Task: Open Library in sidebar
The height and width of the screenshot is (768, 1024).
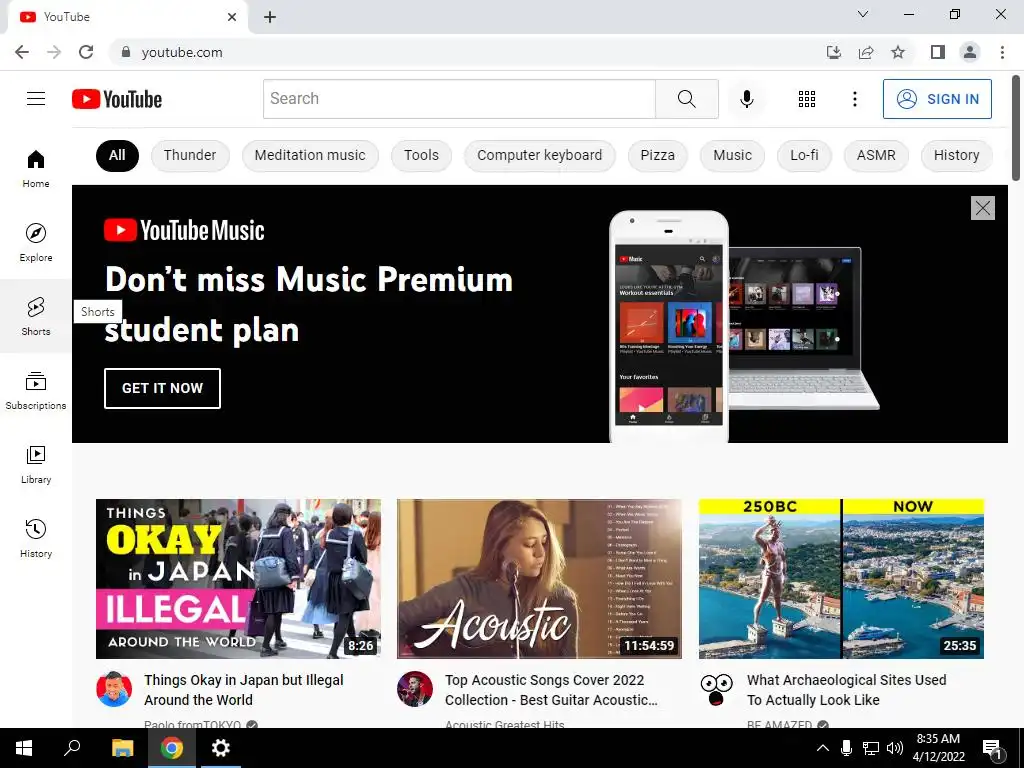Action: coord(36,464)
